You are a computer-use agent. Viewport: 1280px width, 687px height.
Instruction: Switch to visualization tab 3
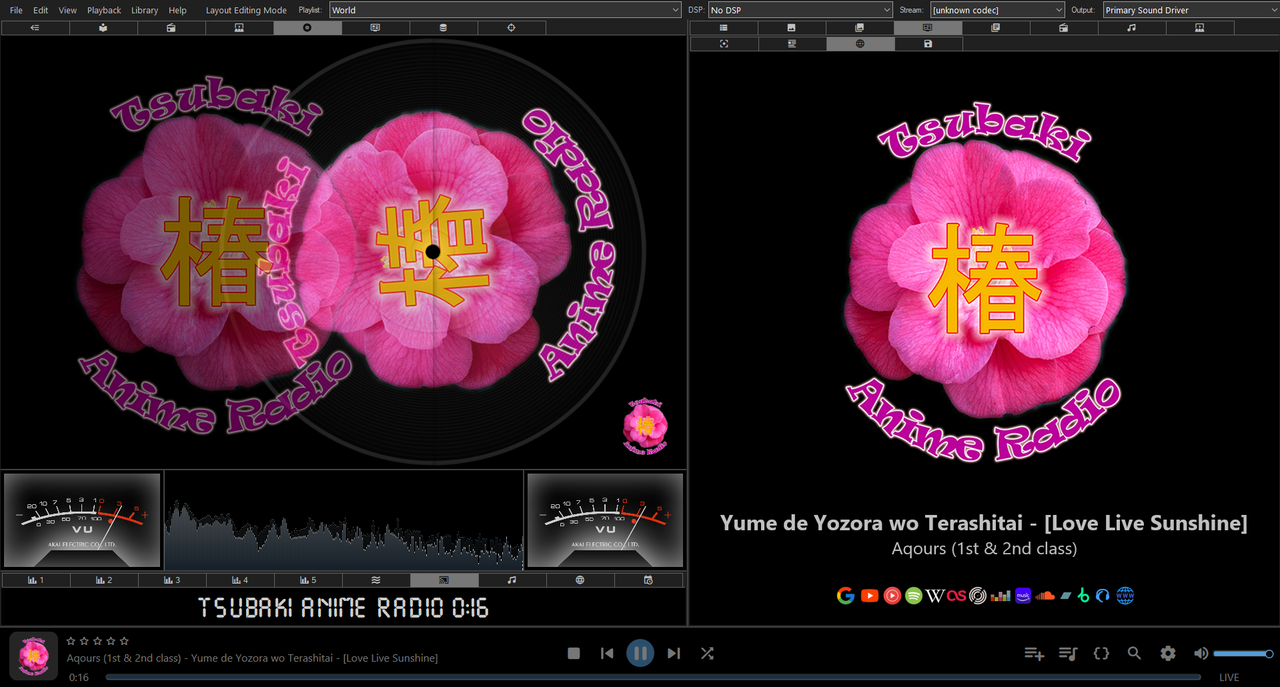click(x=171, y=580)
